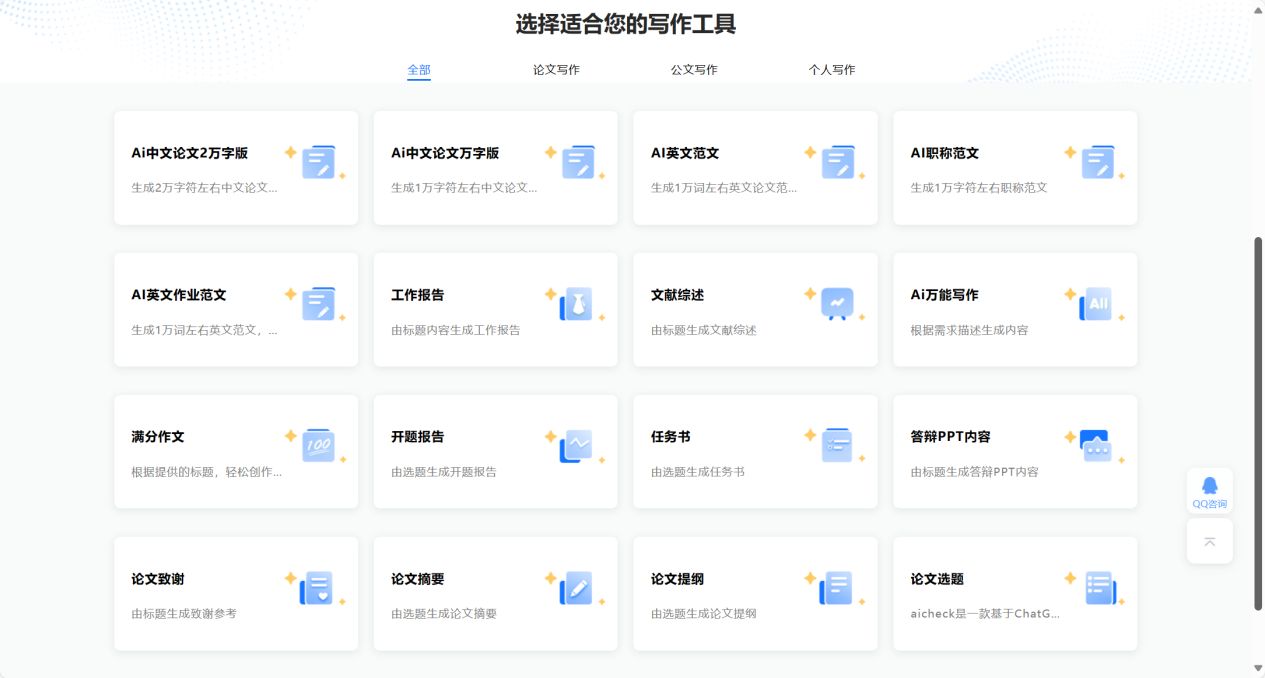This screenshot has height=678, width=1265.
Task: Click the 论文提纲 outline icon
Action: (836, 588)
